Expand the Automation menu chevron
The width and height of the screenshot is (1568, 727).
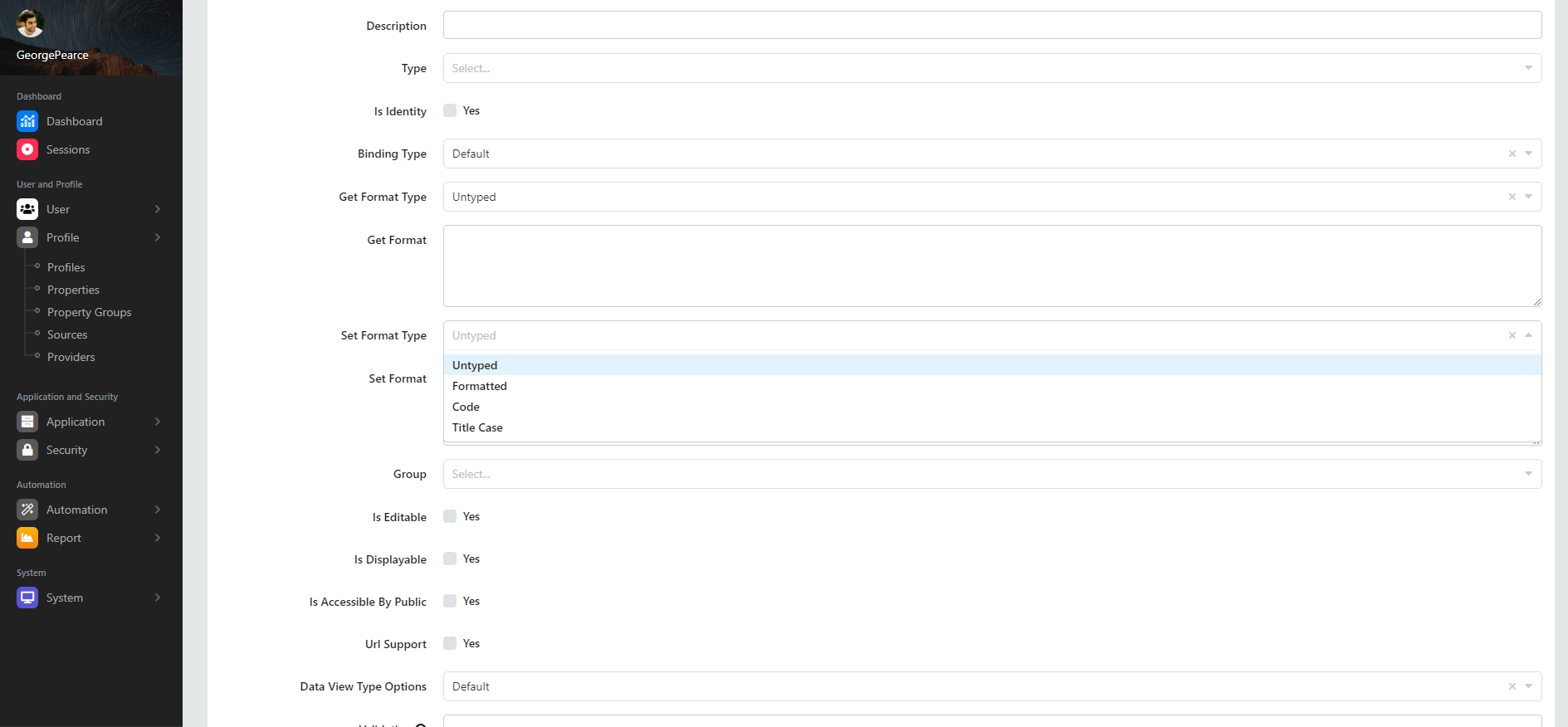(158, 510)
